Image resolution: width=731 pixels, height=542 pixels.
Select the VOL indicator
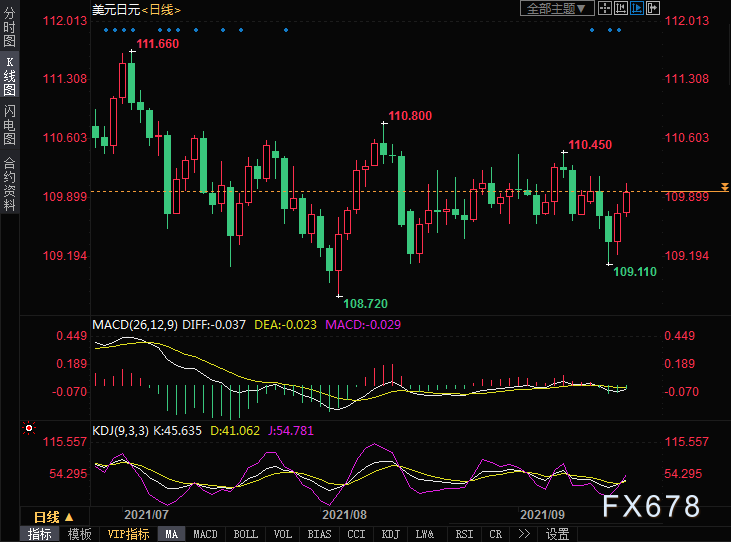coord(283,534)
